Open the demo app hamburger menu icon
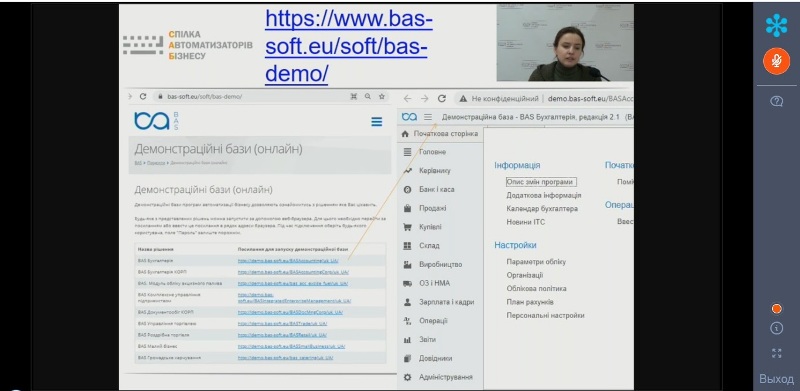The image size is (800, 391). coord(428,117)
